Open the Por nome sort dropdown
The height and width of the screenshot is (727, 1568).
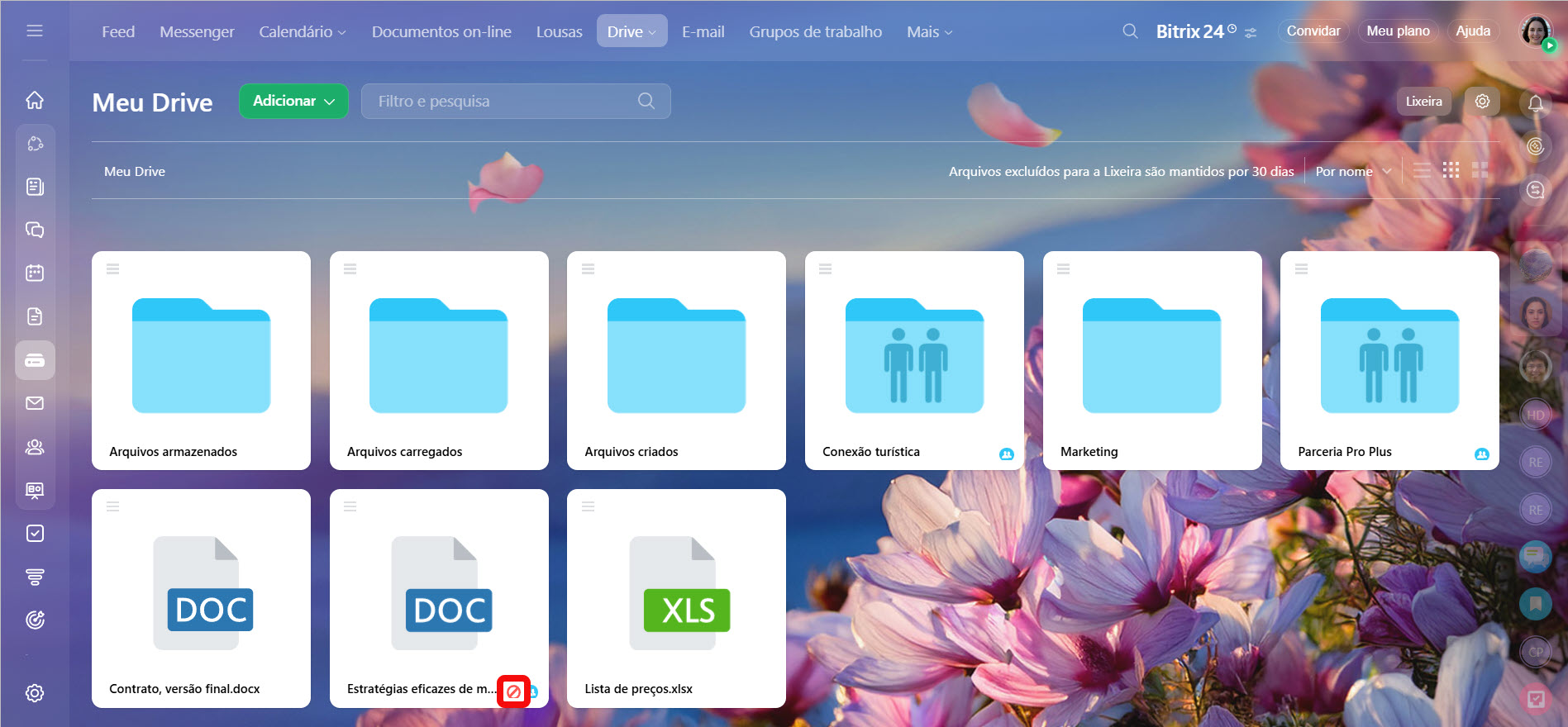tap(1353, 171)
